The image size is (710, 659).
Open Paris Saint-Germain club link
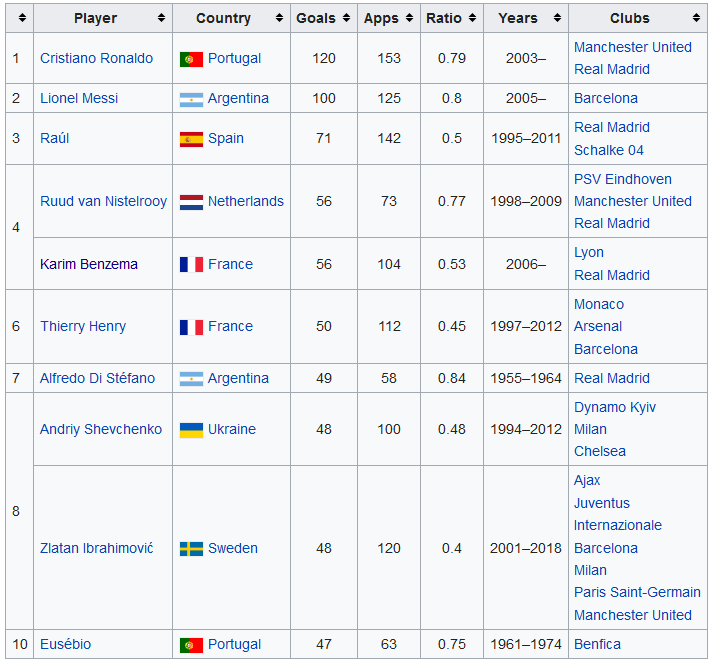637,592
